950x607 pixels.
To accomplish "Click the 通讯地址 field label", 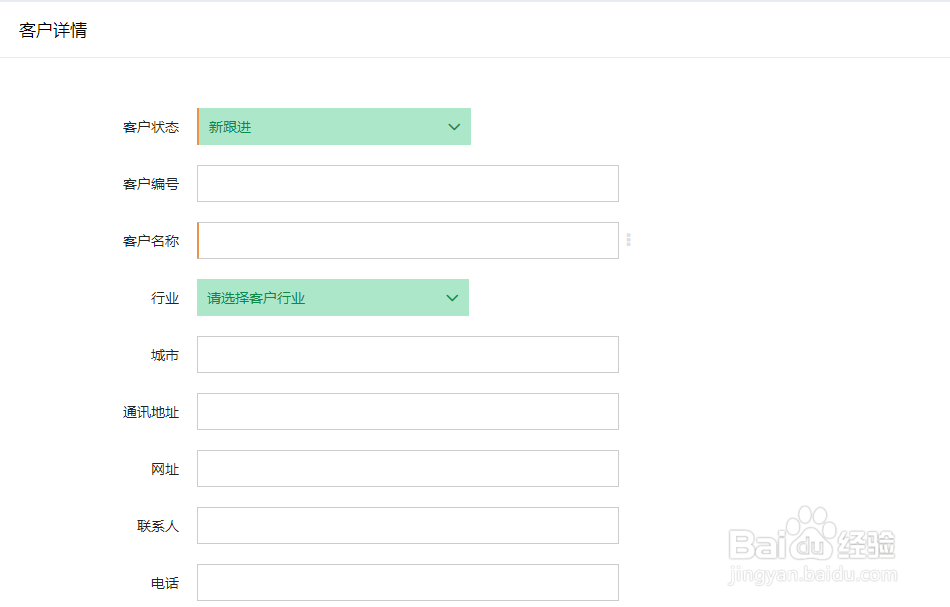I will 151,412.
